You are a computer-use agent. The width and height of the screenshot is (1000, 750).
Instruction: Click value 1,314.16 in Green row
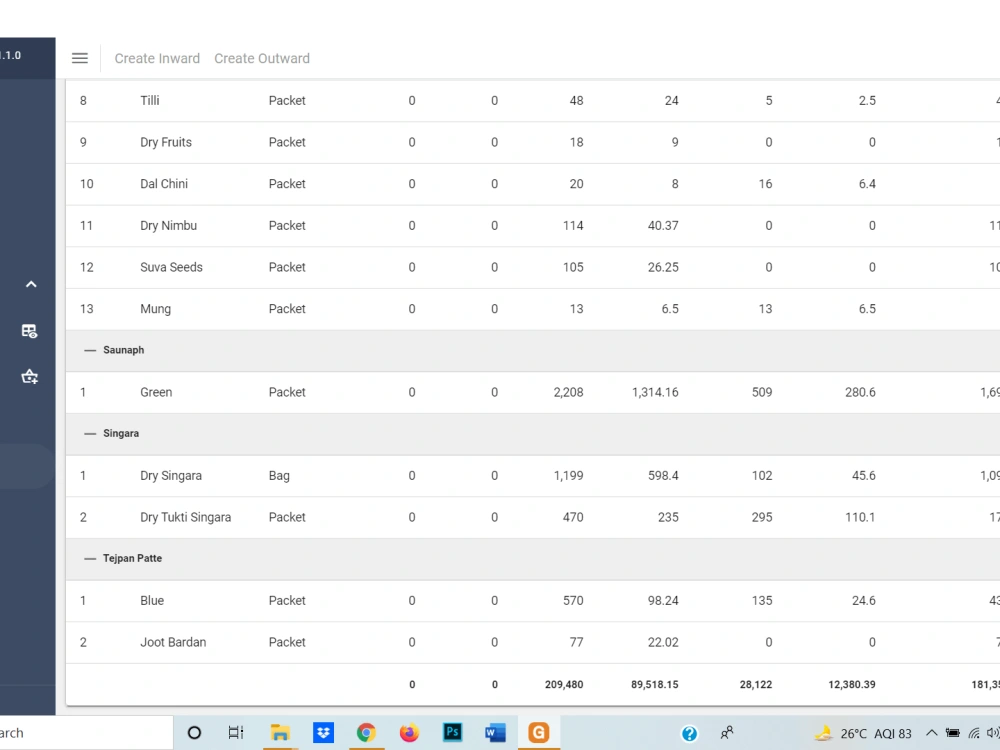655,392
